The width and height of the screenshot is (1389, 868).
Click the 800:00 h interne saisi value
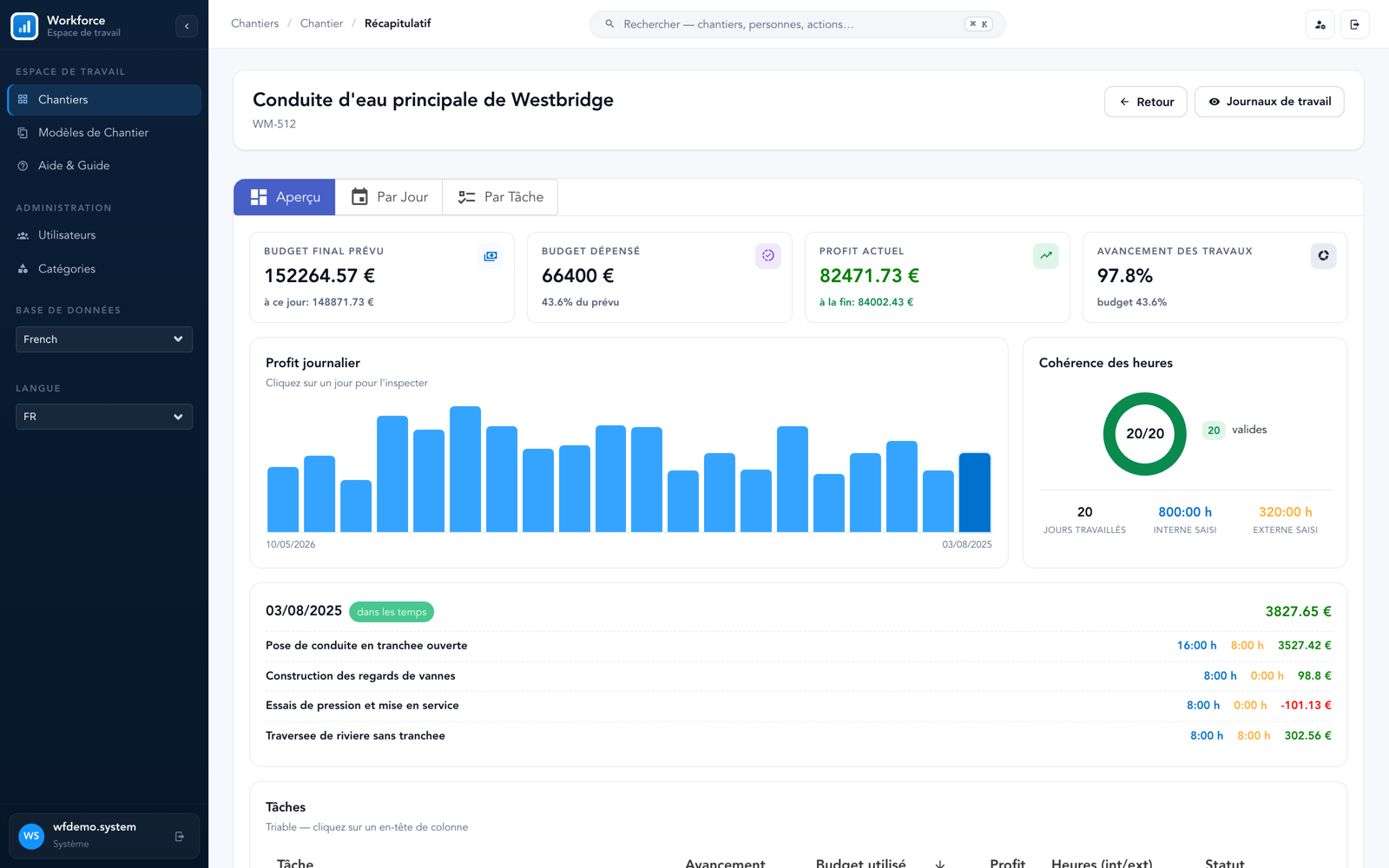(x=1185, y=512)
